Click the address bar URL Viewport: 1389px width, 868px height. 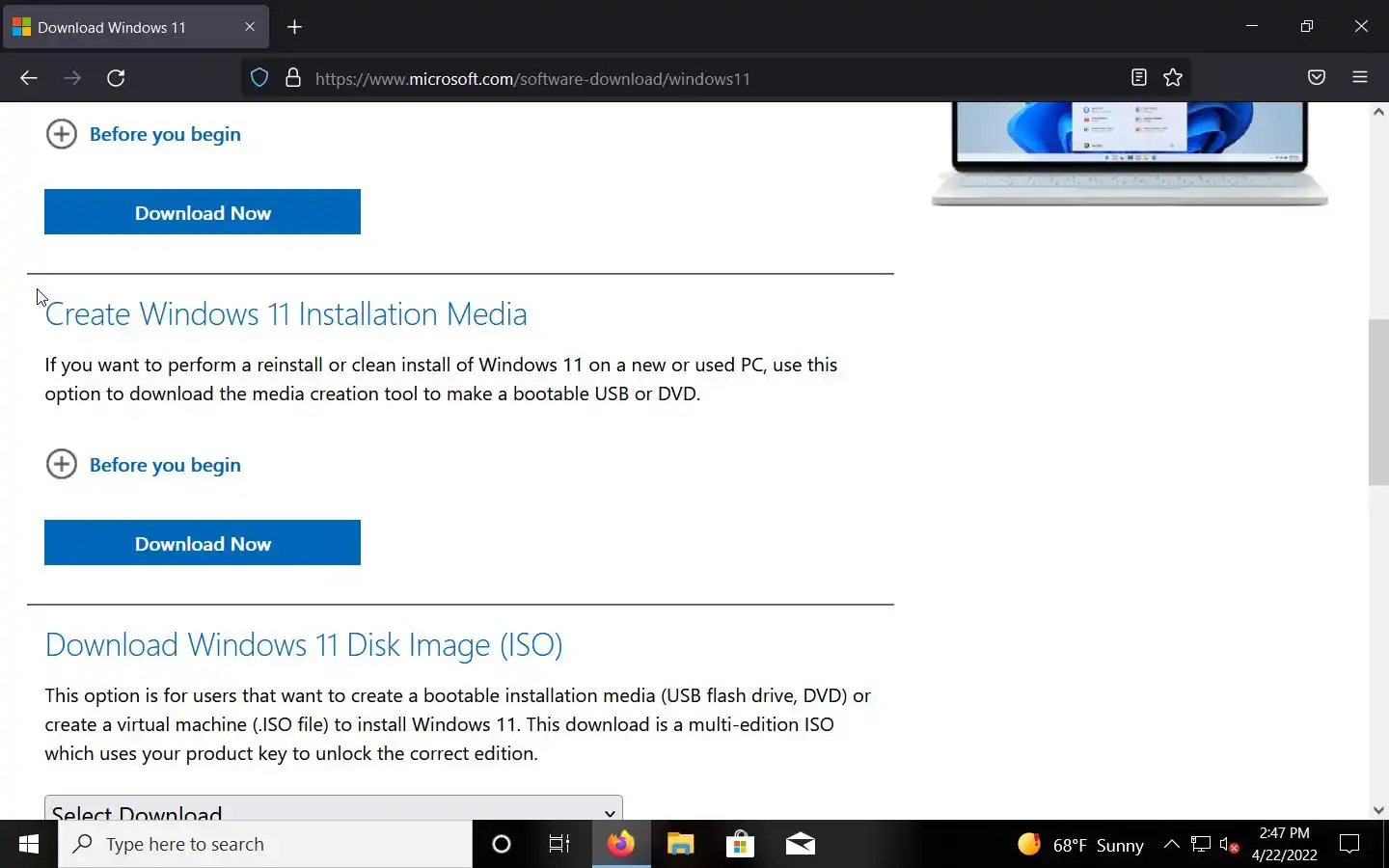click(532, 79)
